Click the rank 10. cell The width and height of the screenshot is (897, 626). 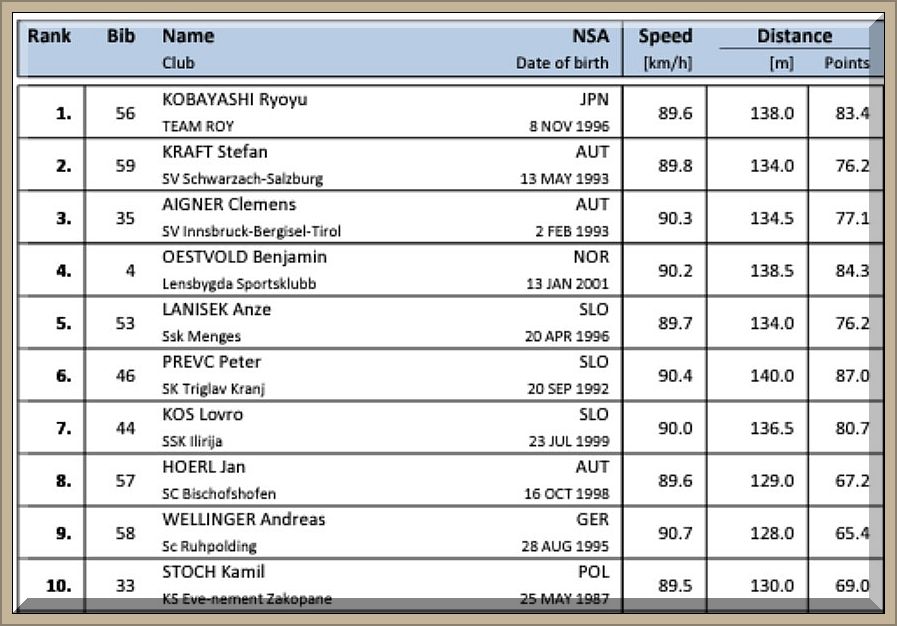(59, 586)
